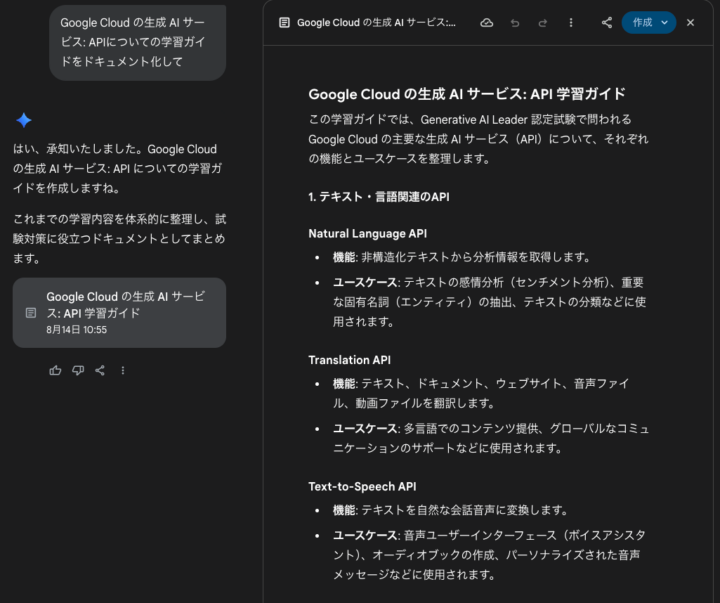Click the intro paragraph mentioning Generative AI Leader

point(478,139)
